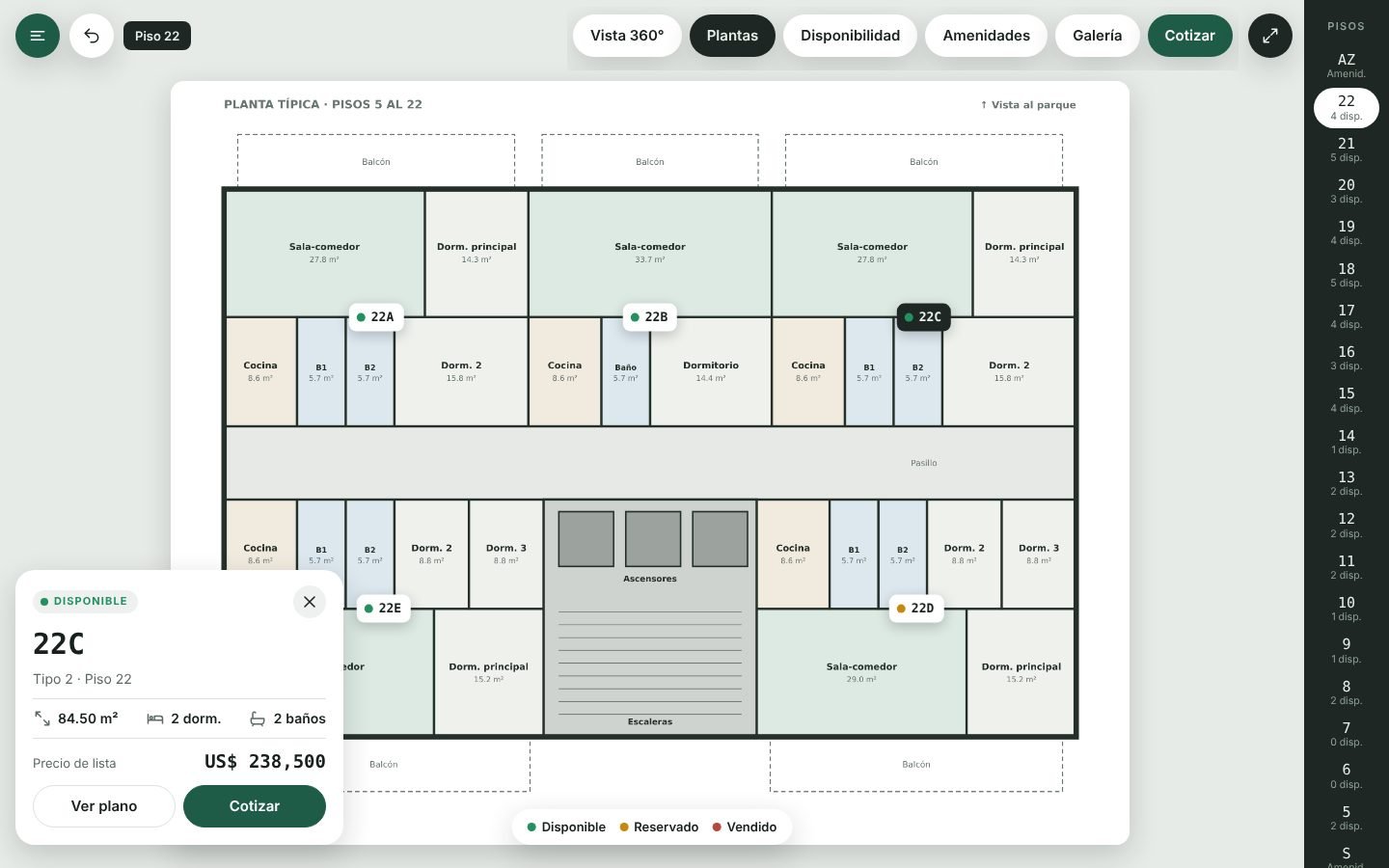Open the Disponibilidad tab
Screen dimensions: 1389x868
point(850,36)
